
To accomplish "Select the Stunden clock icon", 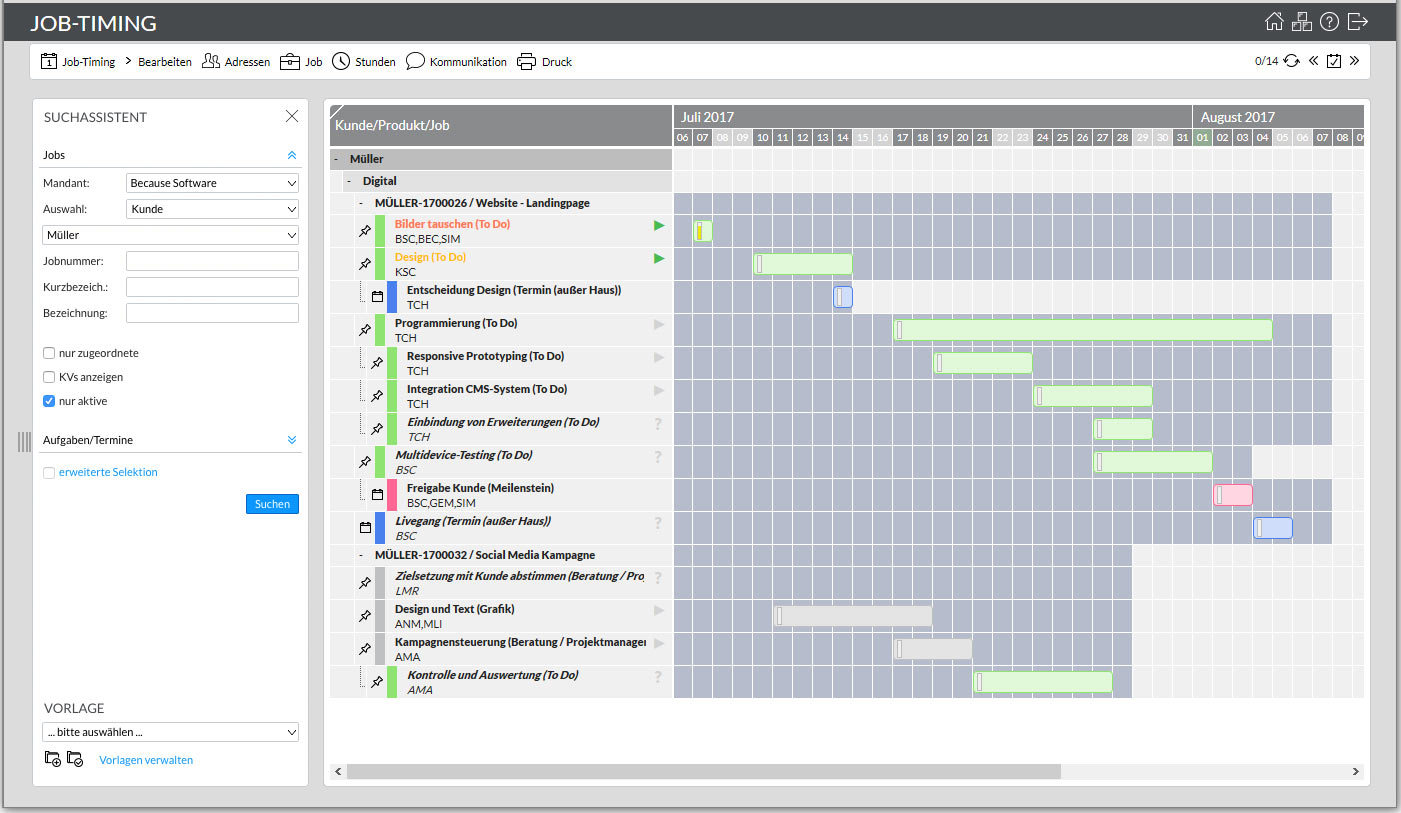I will [x=340, y=61].
